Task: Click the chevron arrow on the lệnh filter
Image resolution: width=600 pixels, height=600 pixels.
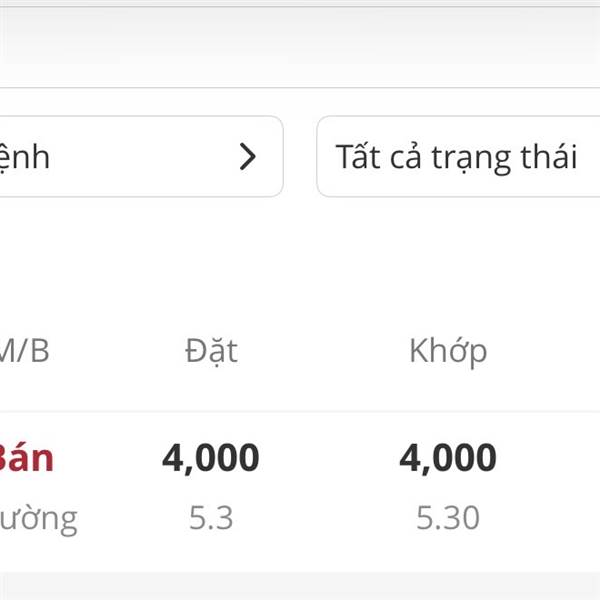Action: point(248,157)
